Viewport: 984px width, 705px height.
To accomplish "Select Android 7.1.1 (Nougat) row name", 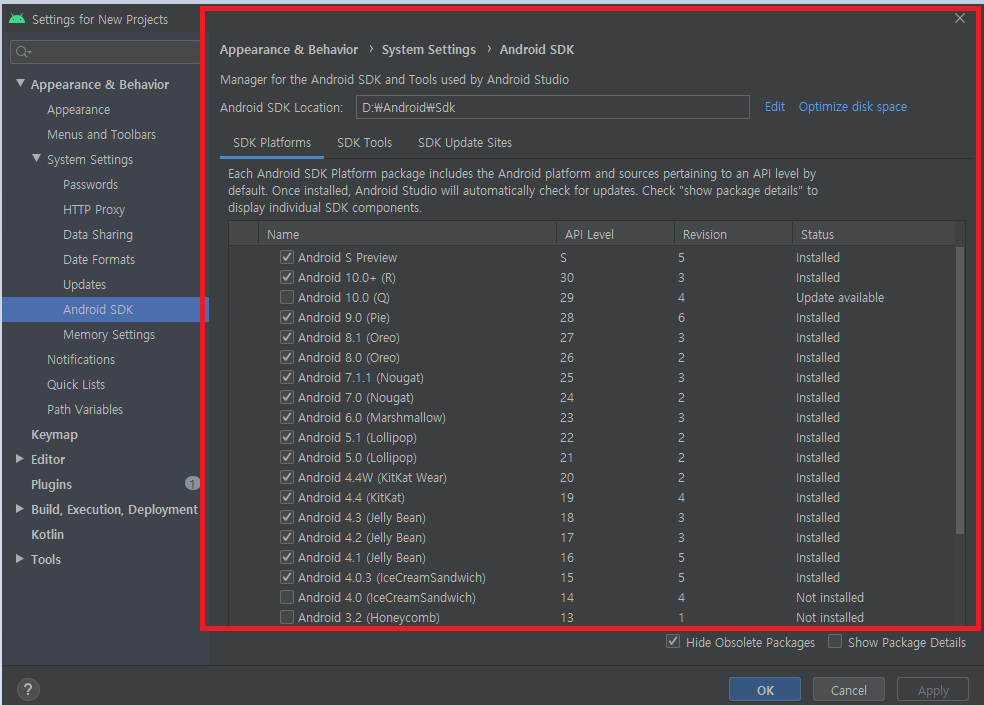I will coord(361,377).
